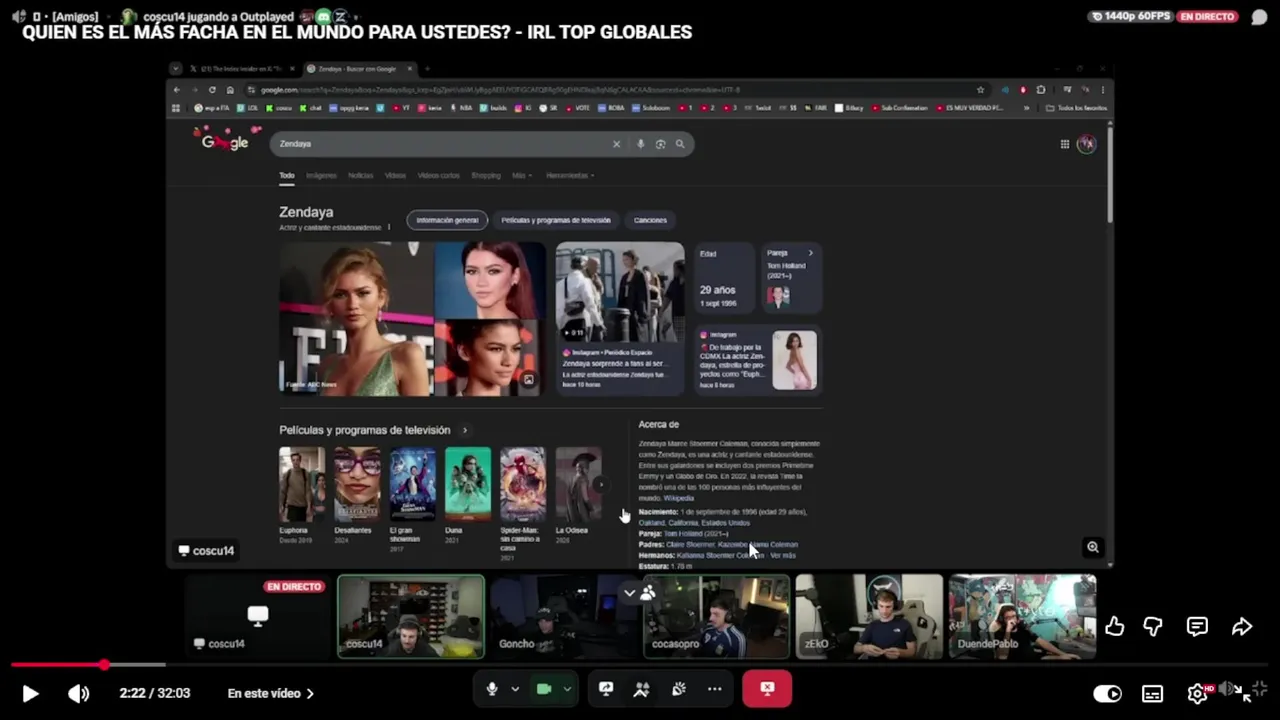1280x720 pixels.
Task: Open Discord call more options dots
Action: click(714, 688)
